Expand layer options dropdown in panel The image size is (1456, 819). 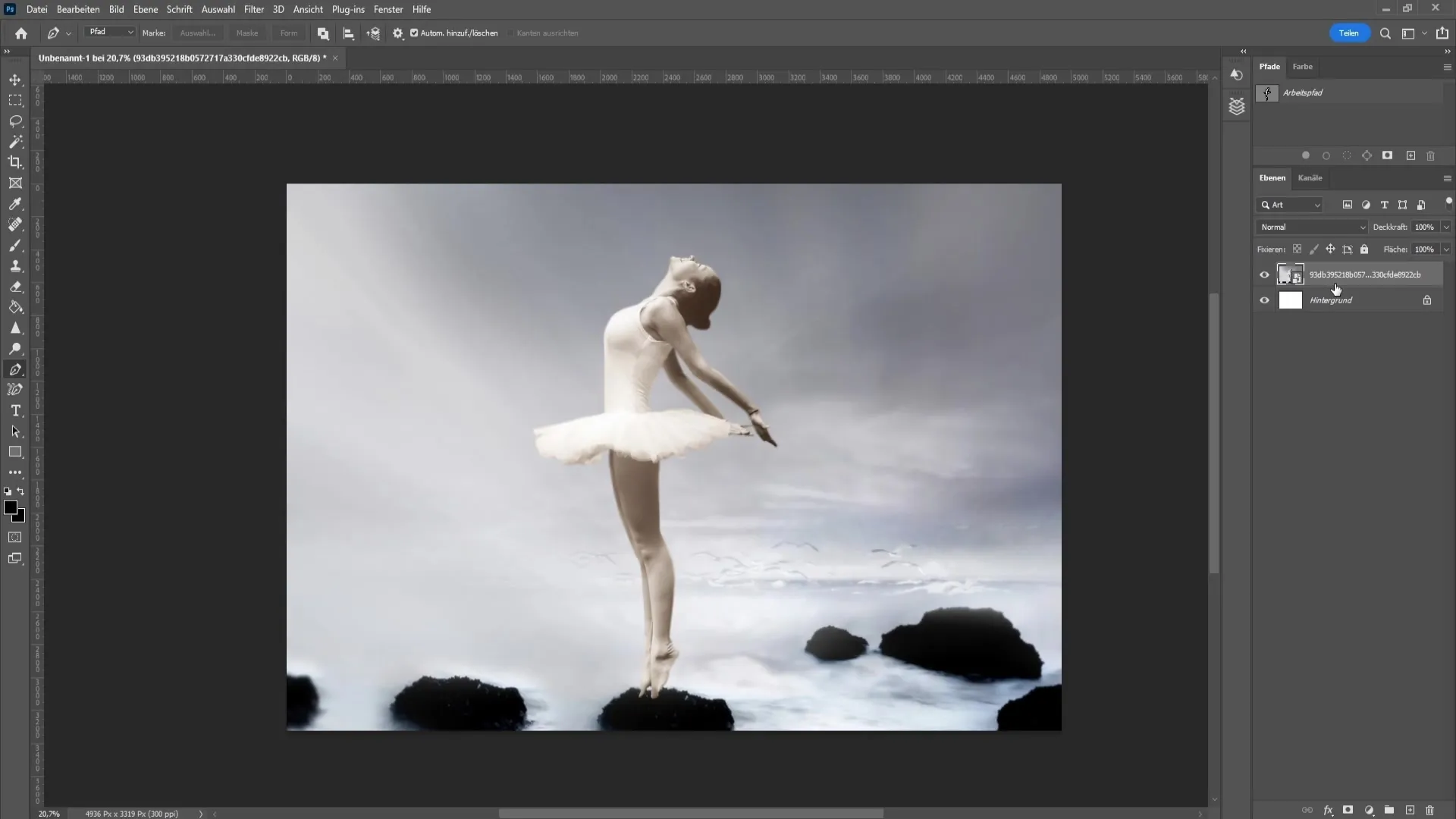(1448, 177)
